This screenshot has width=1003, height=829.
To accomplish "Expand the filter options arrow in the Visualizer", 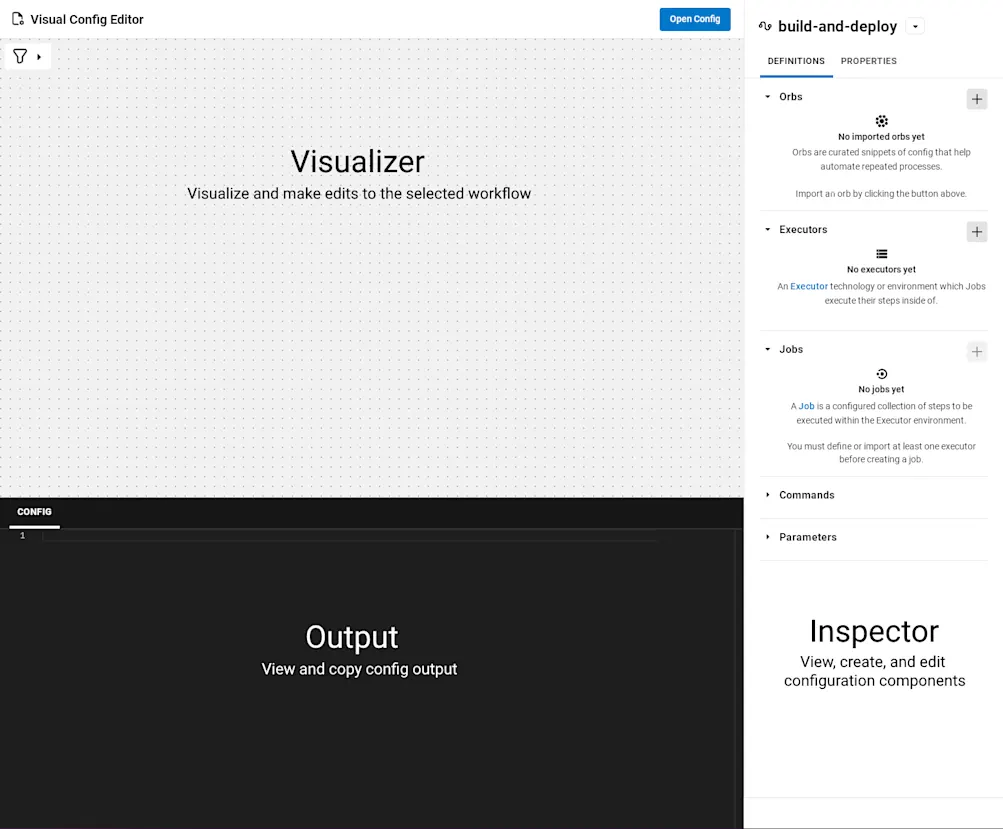I will click(x=38, y=55).
